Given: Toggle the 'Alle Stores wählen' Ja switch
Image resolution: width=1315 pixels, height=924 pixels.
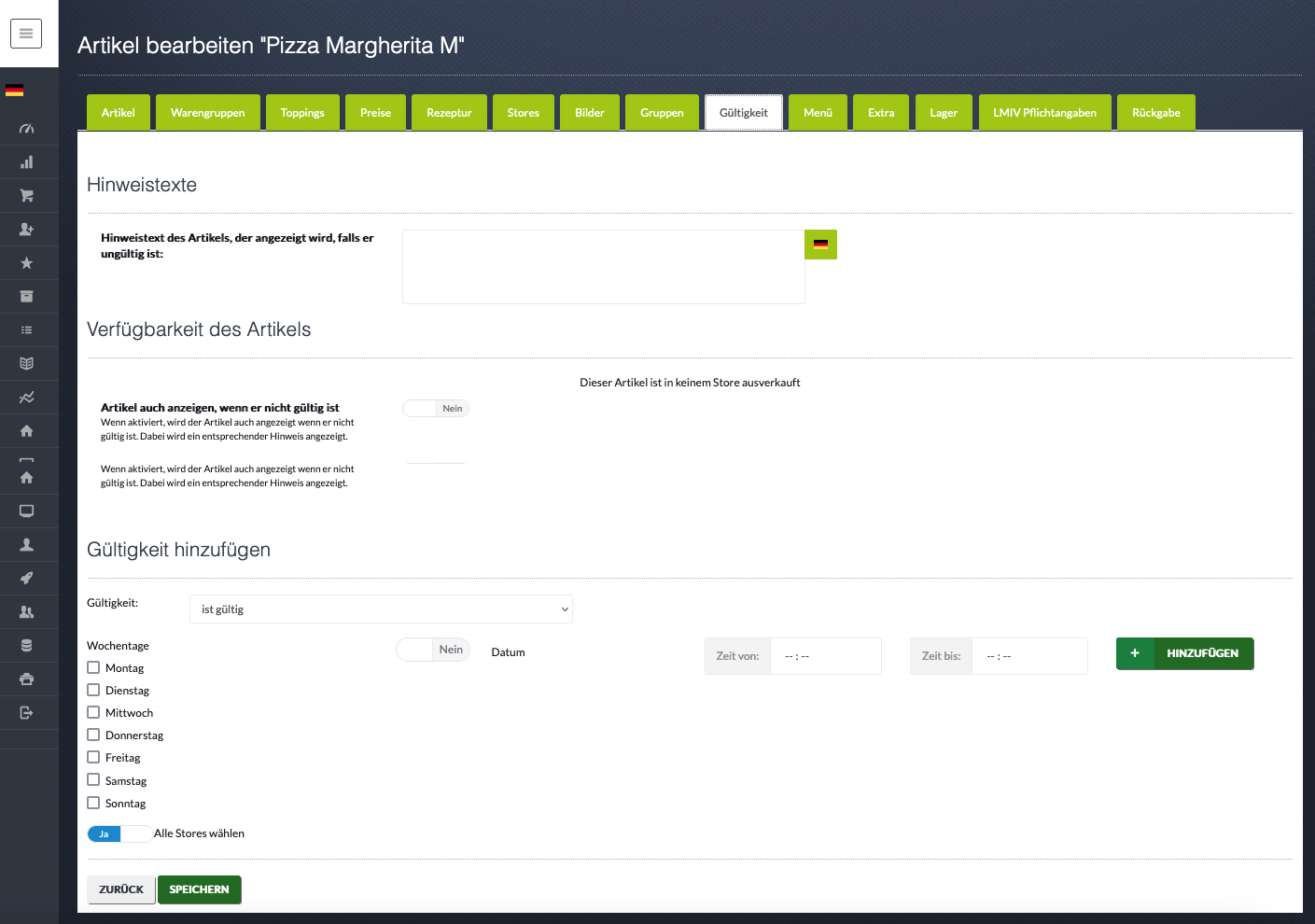Looking at the screenshot, I should 119,833.
